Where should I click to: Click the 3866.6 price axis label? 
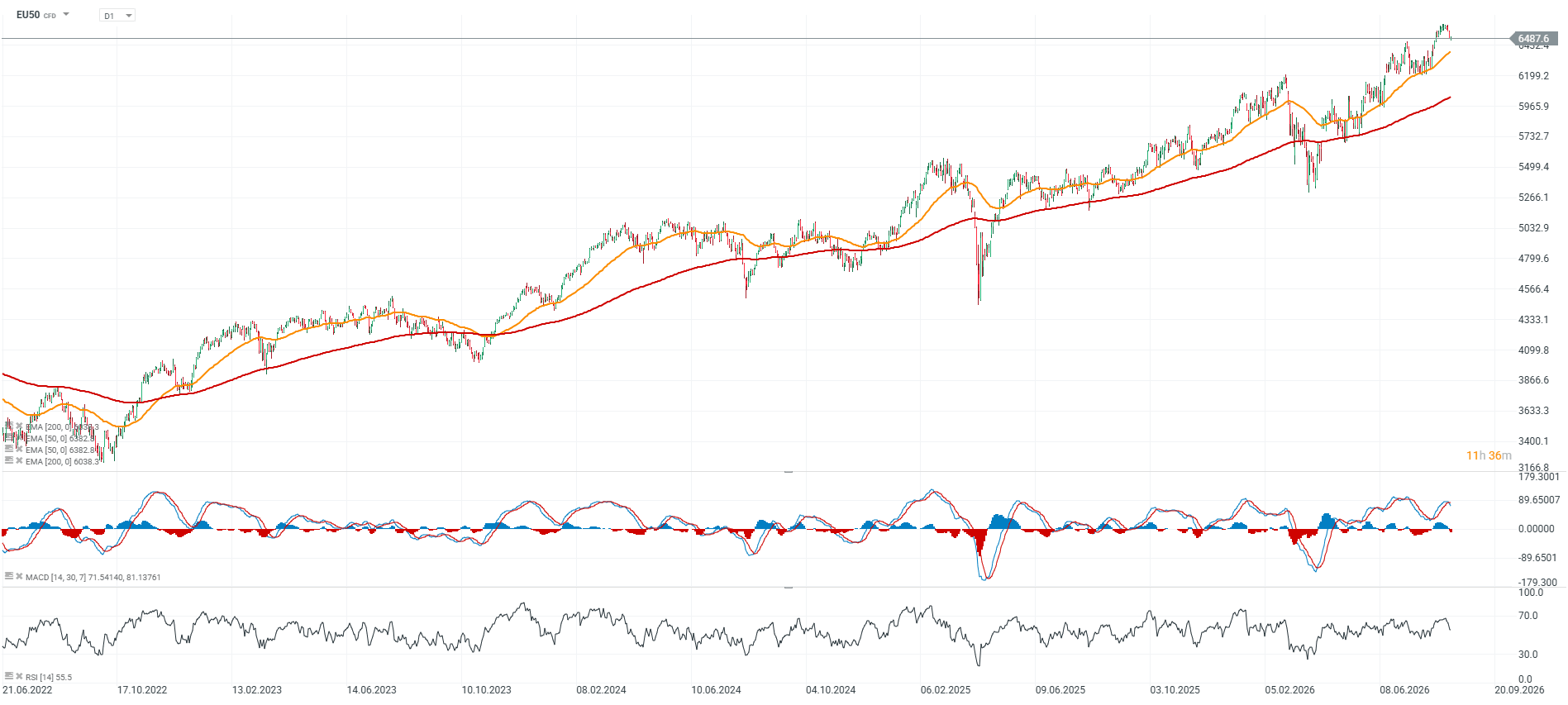1534,380
